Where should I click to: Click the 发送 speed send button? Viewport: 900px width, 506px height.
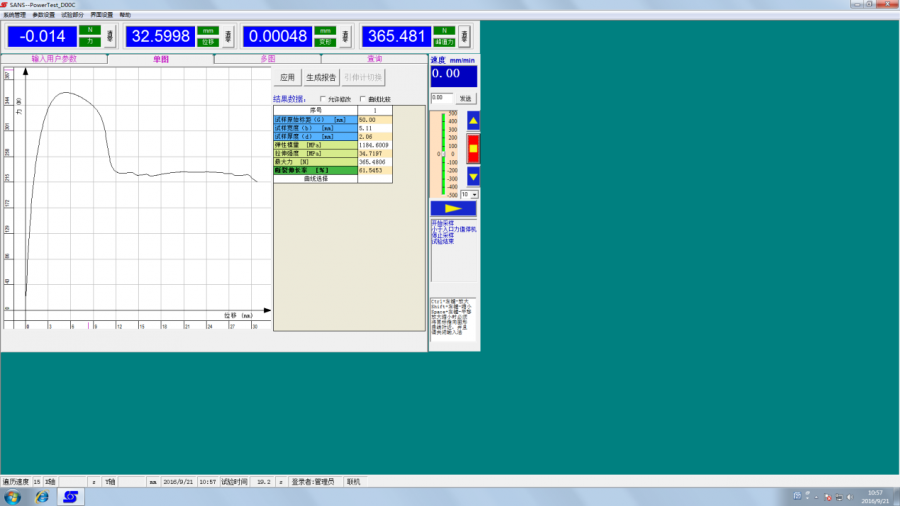[x=465, y=99]
